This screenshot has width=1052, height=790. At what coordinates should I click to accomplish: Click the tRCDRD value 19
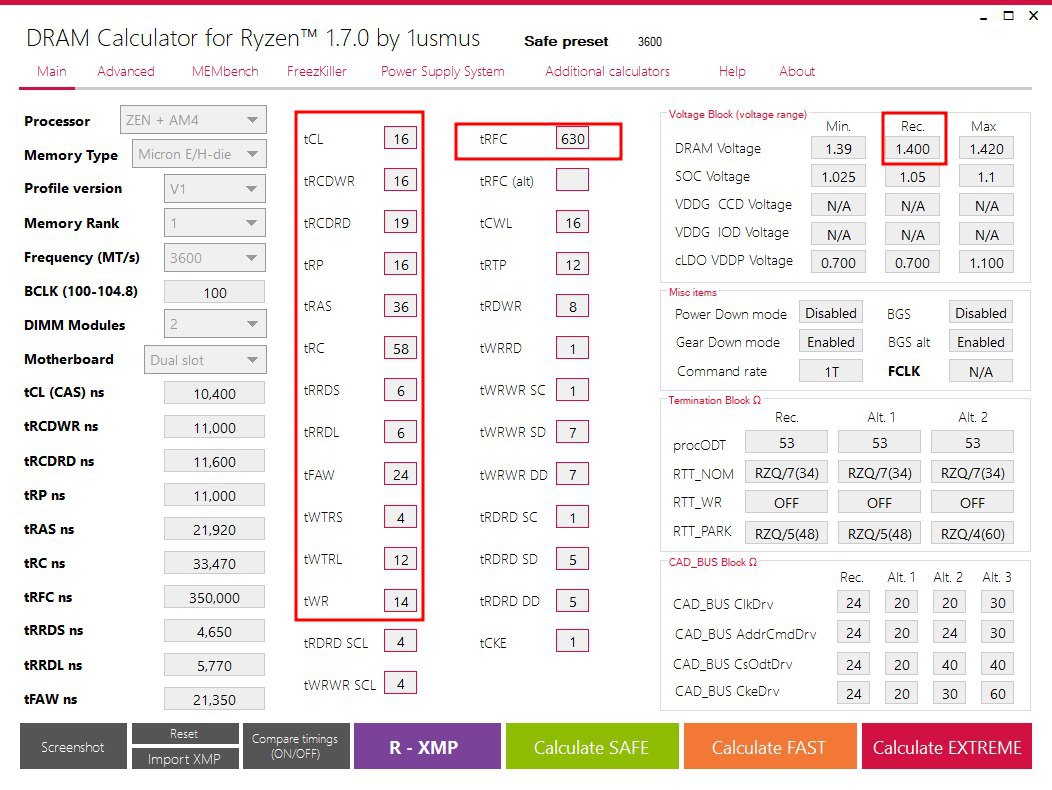point(401,222)
